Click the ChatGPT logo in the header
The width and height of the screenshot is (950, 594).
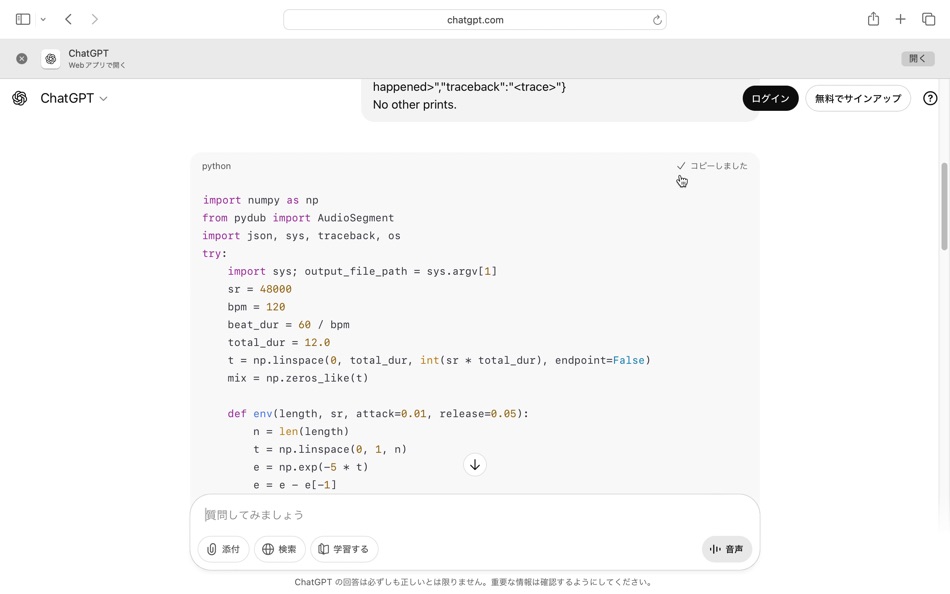(17, 97)
